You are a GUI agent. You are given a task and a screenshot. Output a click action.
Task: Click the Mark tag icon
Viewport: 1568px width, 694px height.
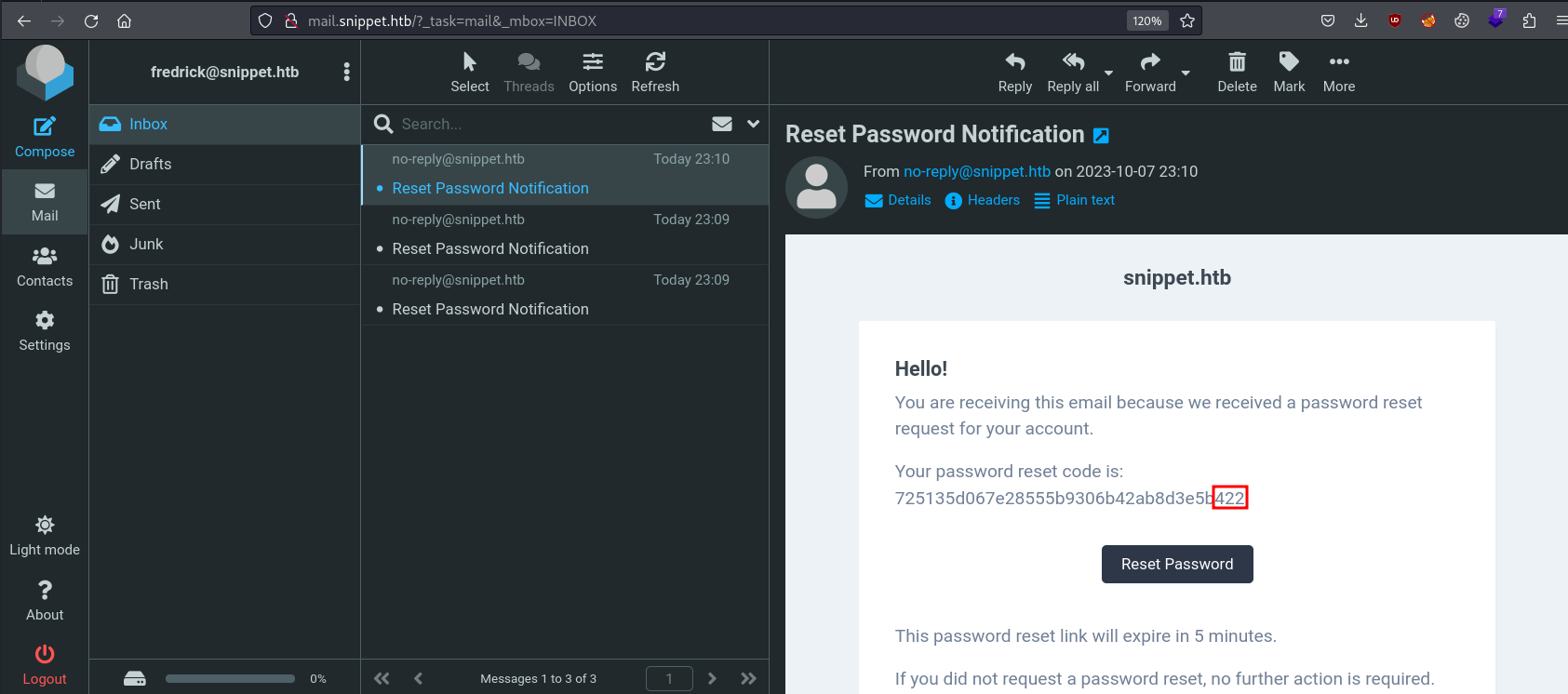pos(1289,61)
